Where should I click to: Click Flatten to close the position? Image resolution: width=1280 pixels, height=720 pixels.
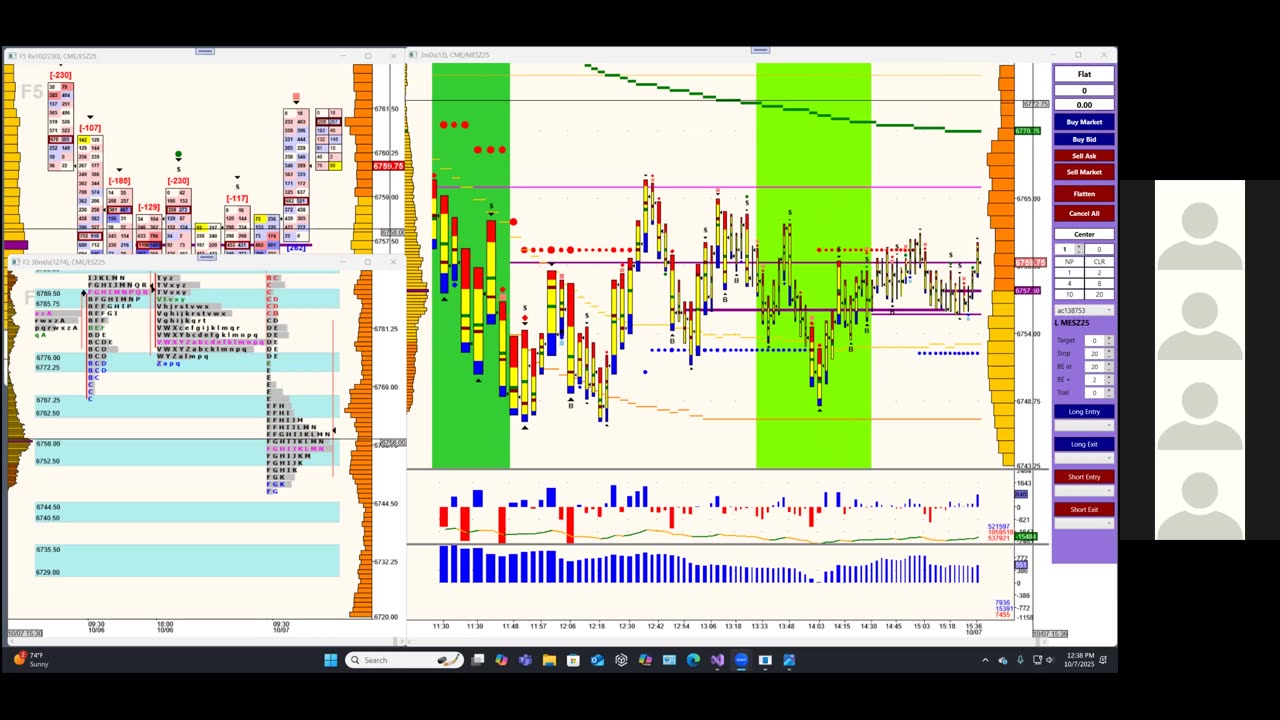(1084, 194)
